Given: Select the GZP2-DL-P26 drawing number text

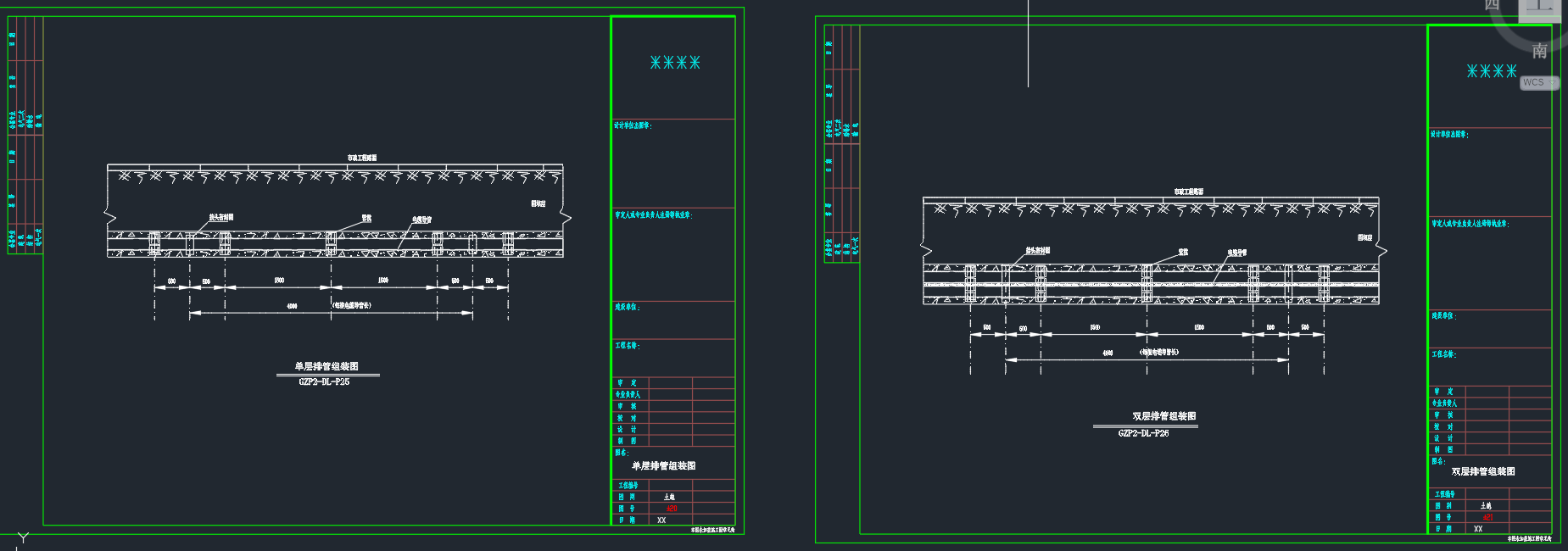Looking at the screenshot, I should tap(1143, 433).
